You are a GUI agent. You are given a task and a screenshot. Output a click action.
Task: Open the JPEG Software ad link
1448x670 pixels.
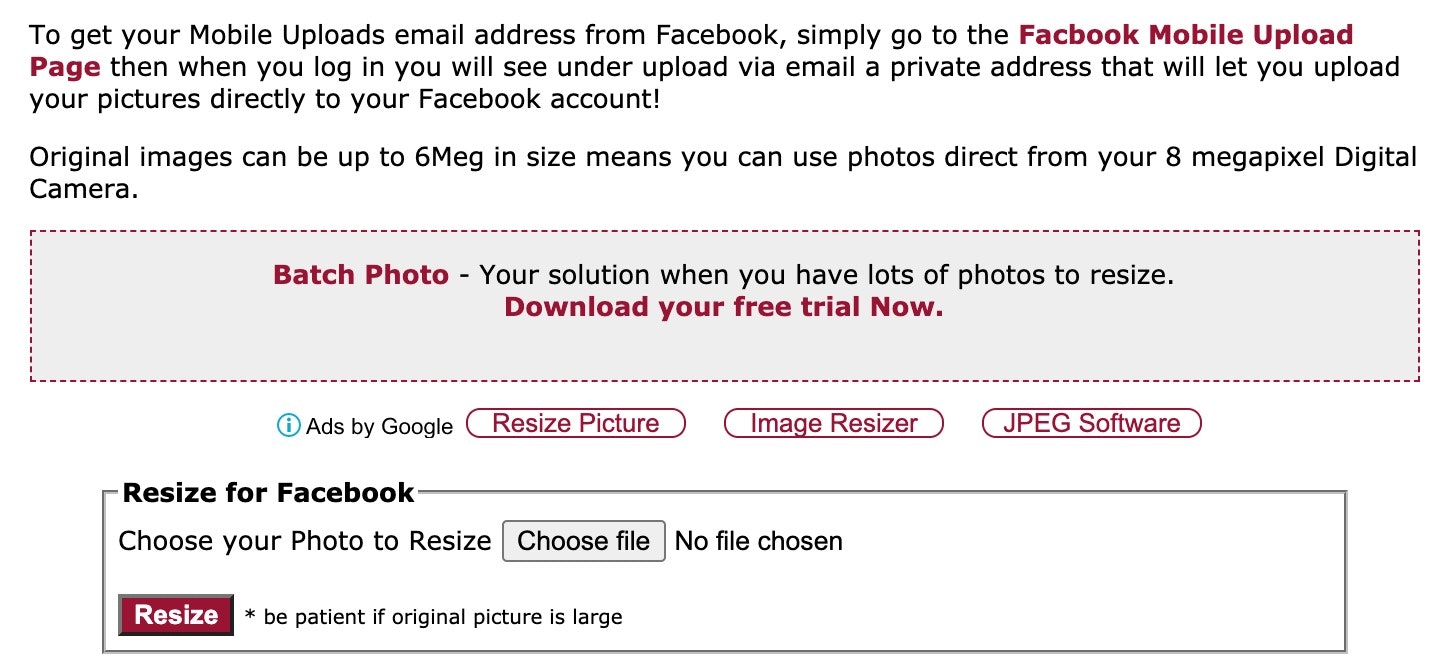point(1091,423)
